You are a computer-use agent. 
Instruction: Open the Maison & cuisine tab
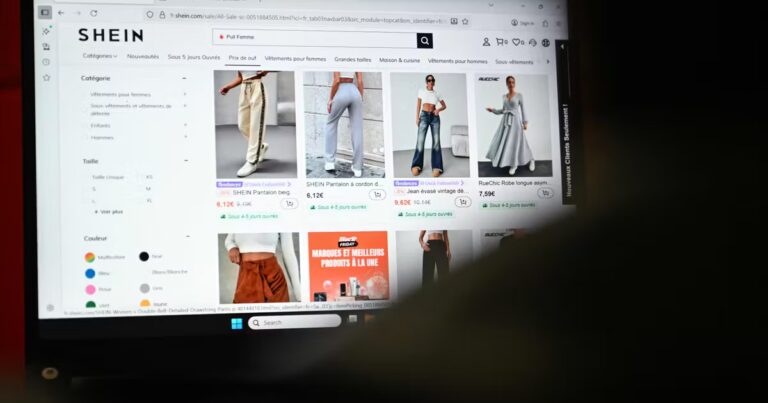399,60
